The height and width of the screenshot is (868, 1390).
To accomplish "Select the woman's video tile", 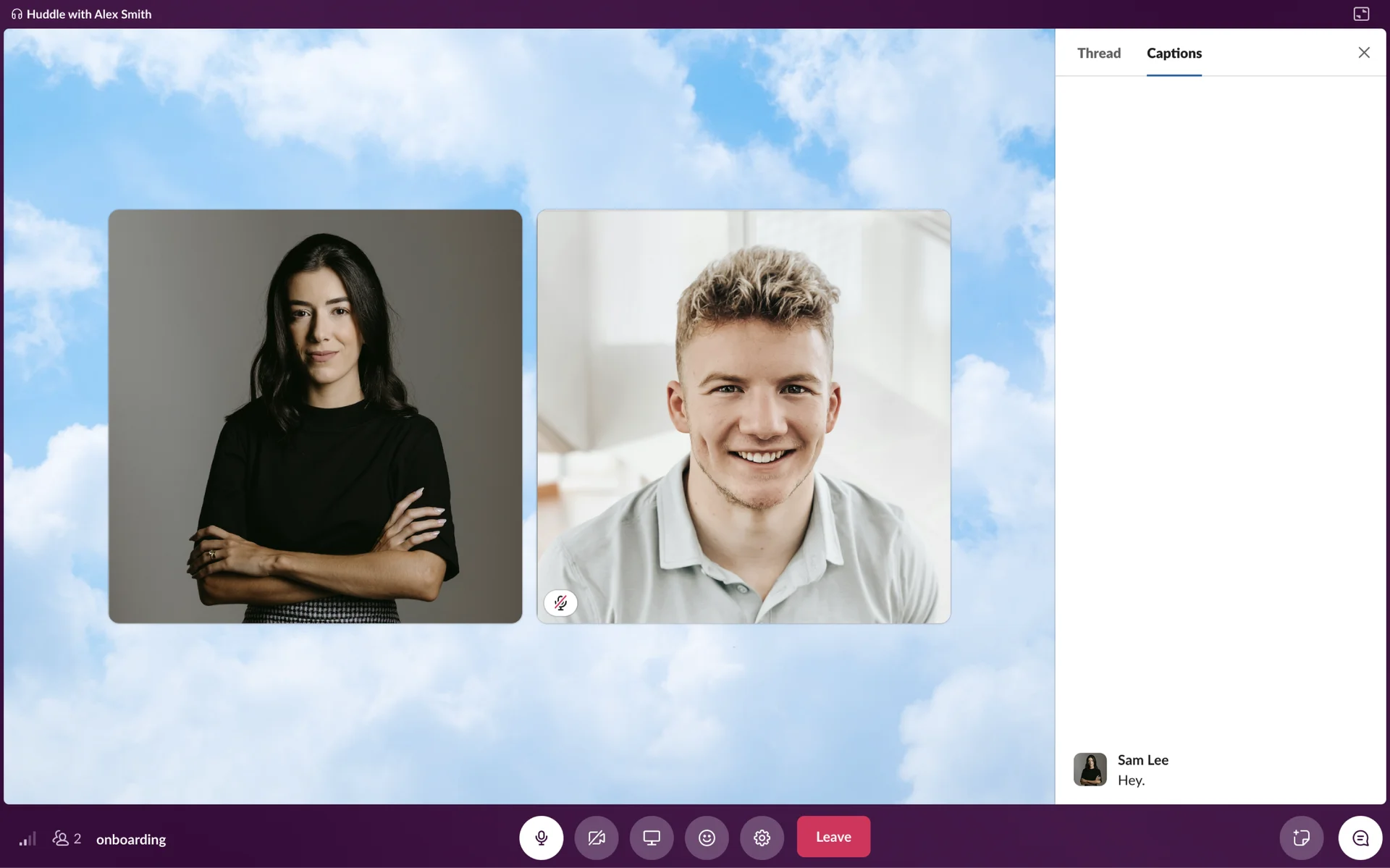I will tap(315, 416).
